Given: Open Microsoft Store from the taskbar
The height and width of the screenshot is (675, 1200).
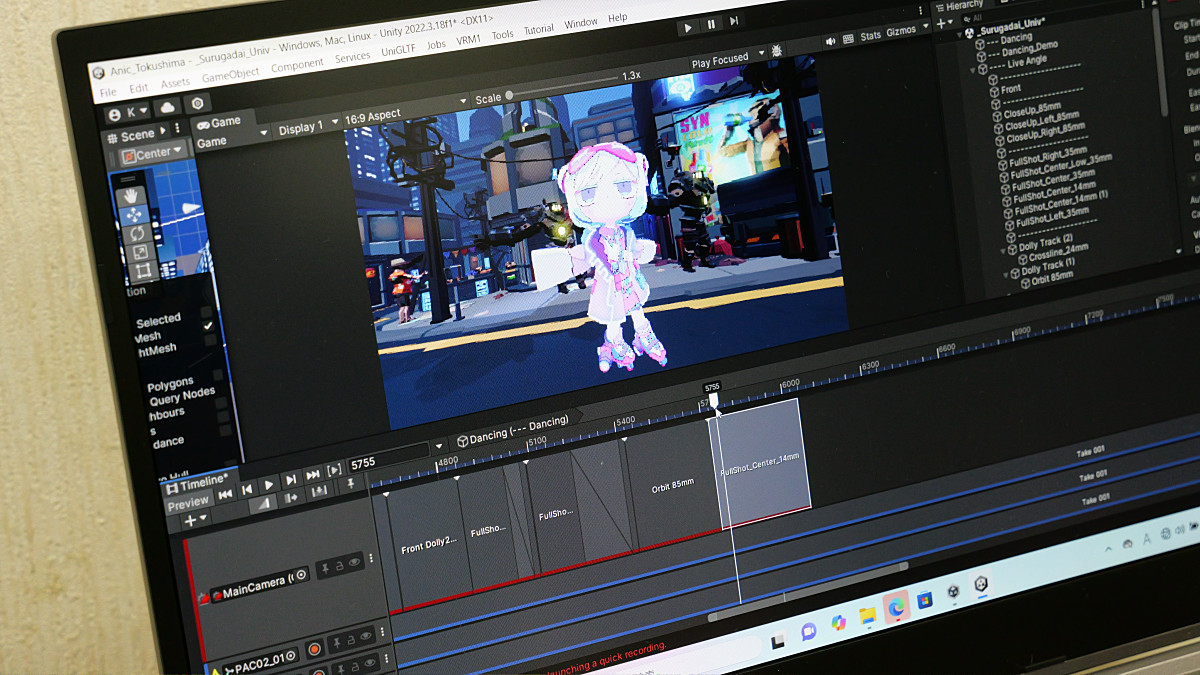Looking at the screenshot, I should 925,600.
